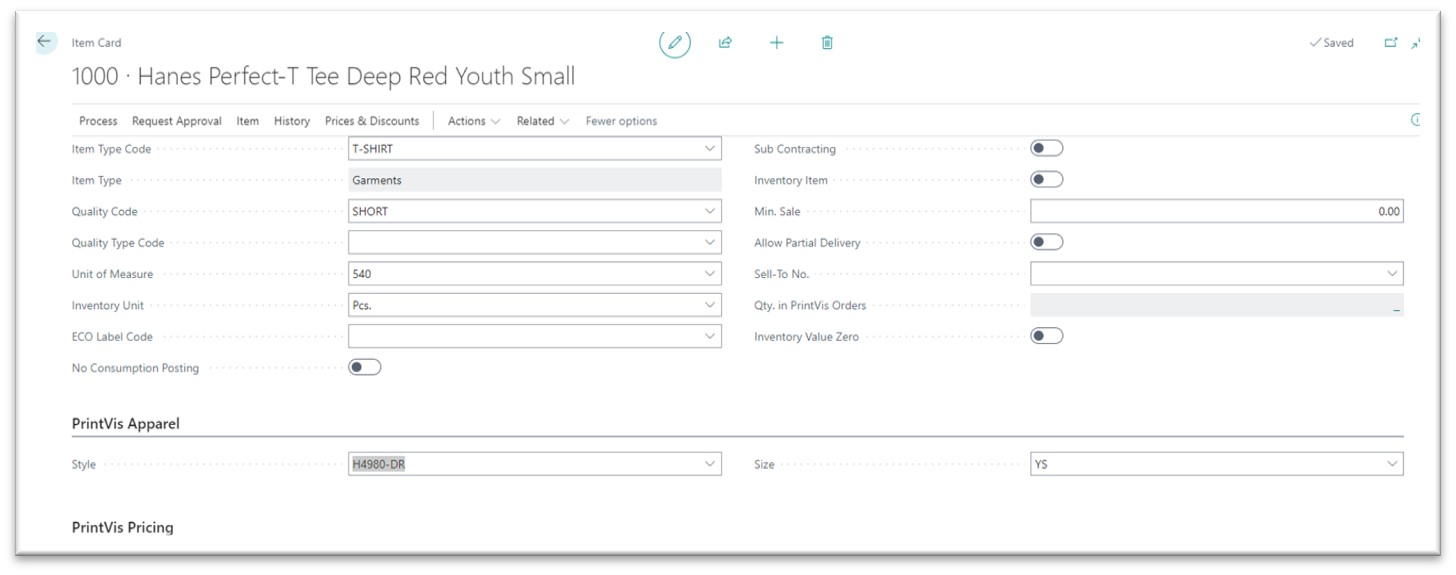Toggle Inventory Value Zero switch
The image size is (1456, 575).
(1047, 336)
